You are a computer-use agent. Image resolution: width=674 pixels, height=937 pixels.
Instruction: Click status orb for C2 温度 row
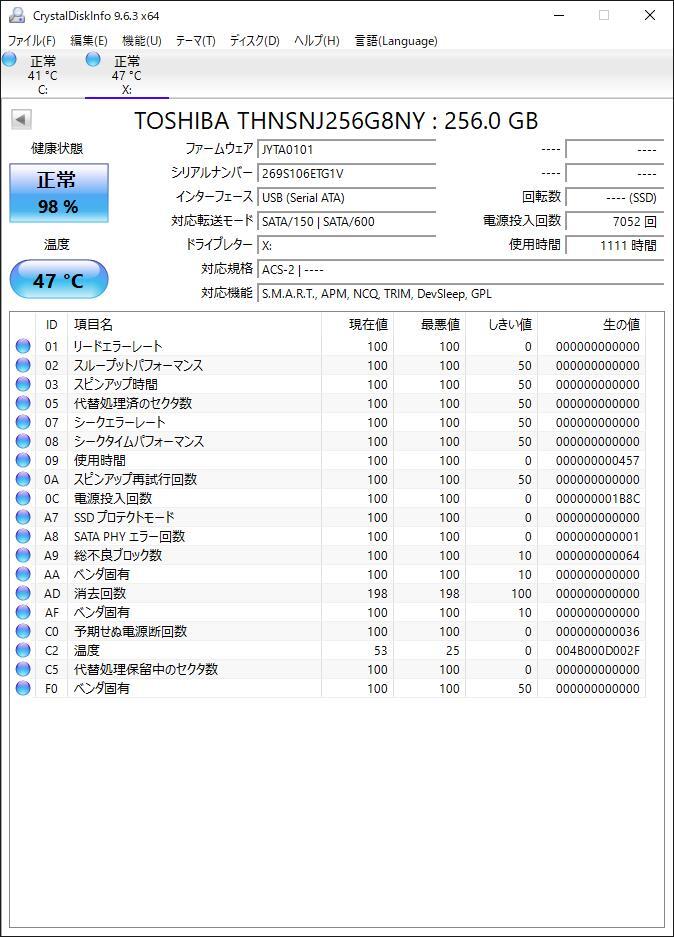pyautogui.click(x=23, y=650)
